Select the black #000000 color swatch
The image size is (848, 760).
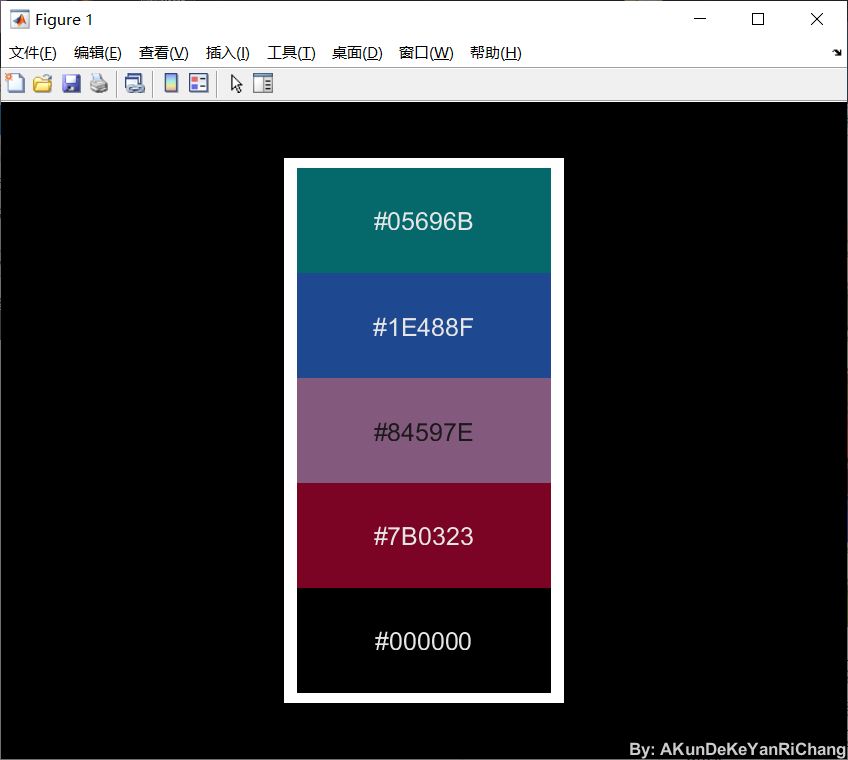click(x=424, y=640)
